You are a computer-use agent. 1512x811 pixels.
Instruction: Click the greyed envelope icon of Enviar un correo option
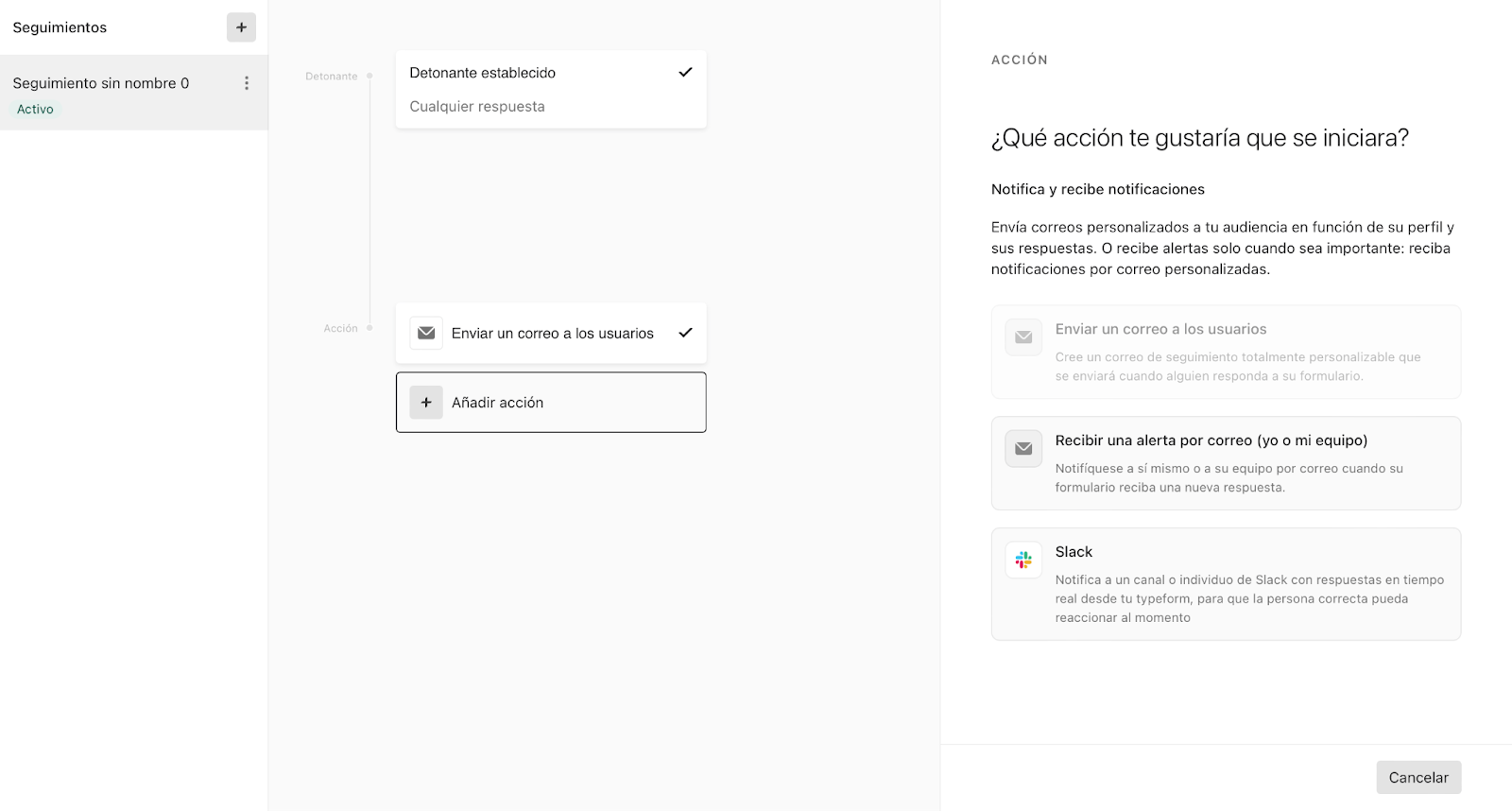(x=1023, y=336)
